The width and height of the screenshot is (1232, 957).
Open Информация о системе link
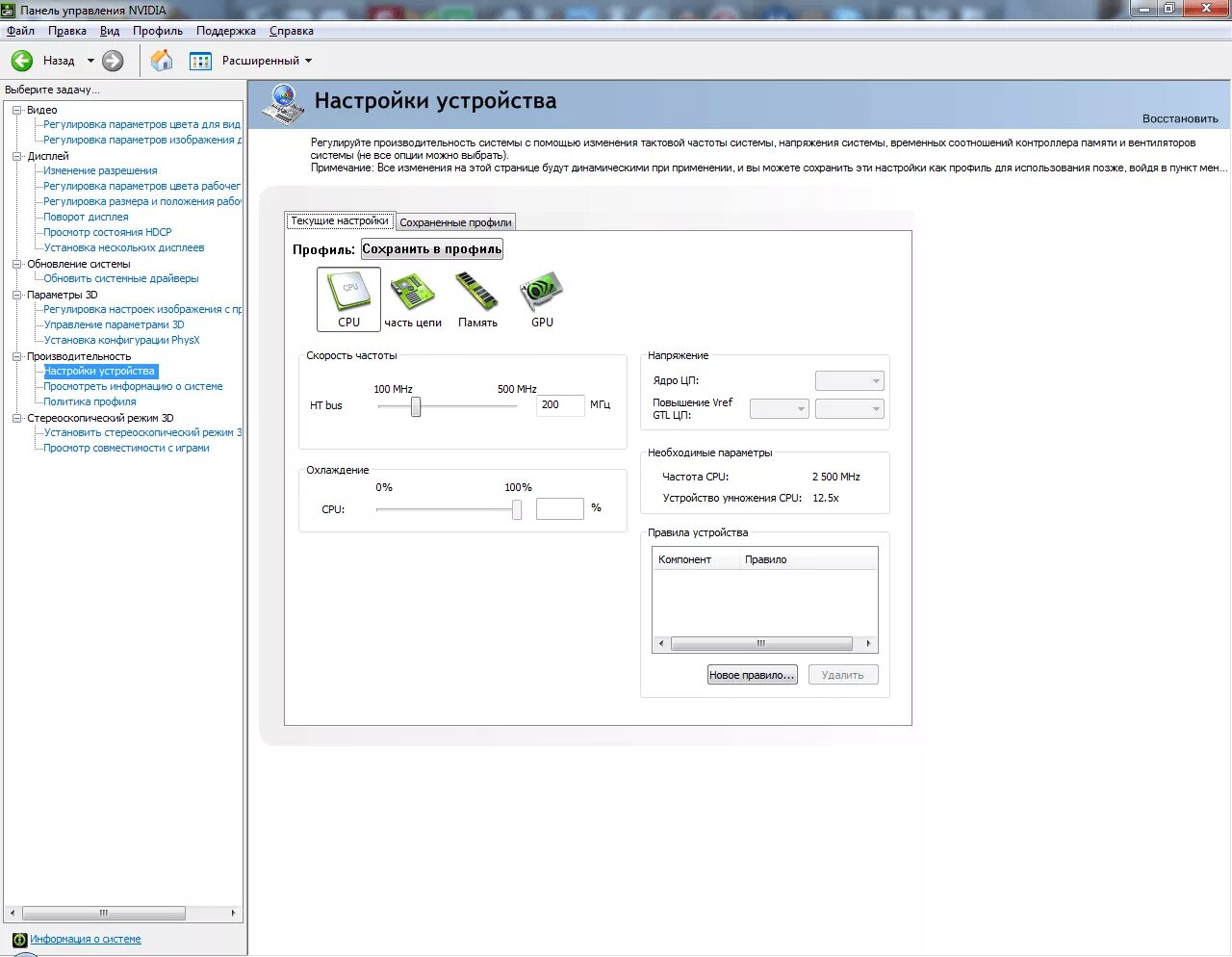86,940
